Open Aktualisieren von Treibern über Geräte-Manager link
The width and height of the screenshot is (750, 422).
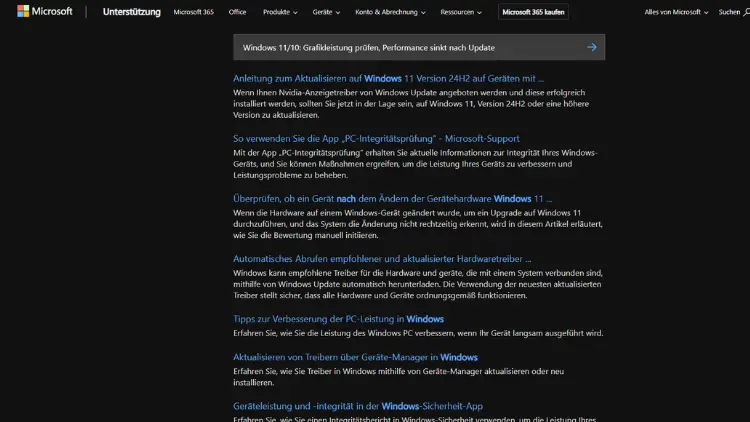355,357
